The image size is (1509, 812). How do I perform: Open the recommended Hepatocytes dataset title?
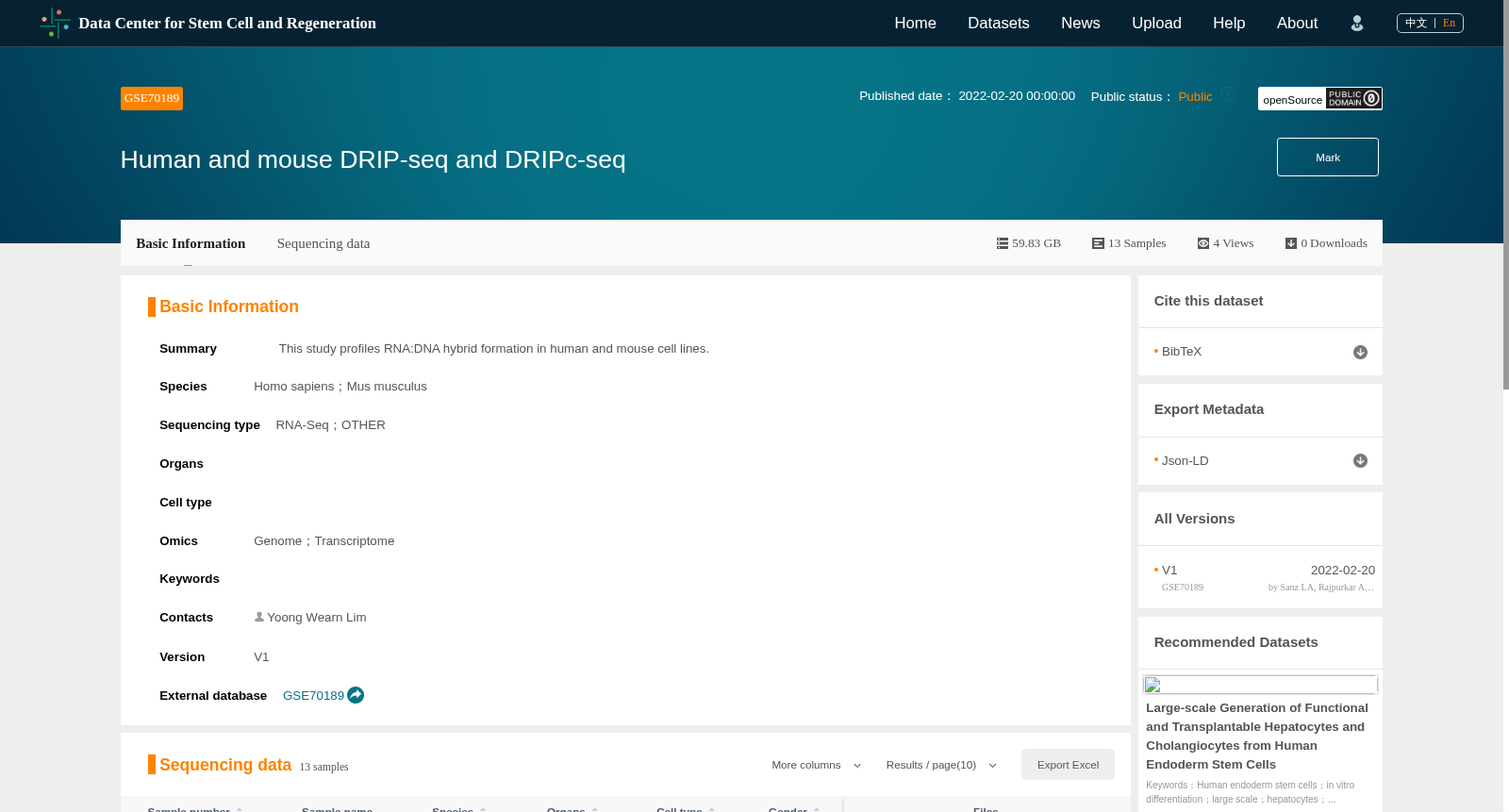[x=1259, y=737]
